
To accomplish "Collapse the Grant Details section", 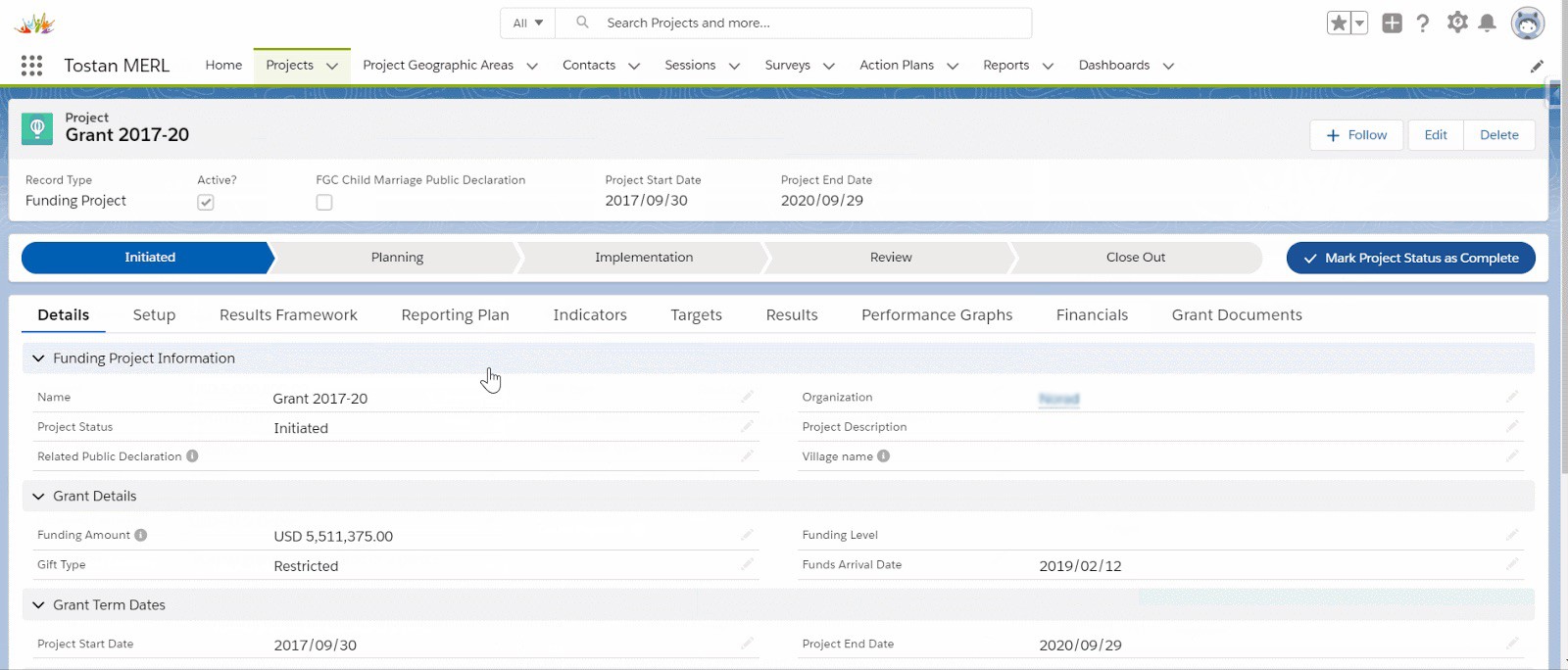I will point(38,496).
